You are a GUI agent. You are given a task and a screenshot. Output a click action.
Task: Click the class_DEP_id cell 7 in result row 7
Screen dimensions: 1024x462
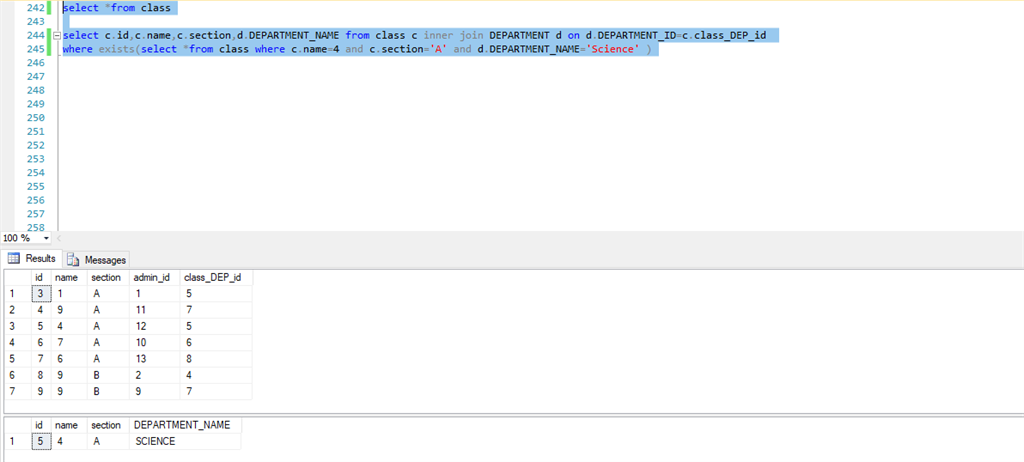(216, 392)
